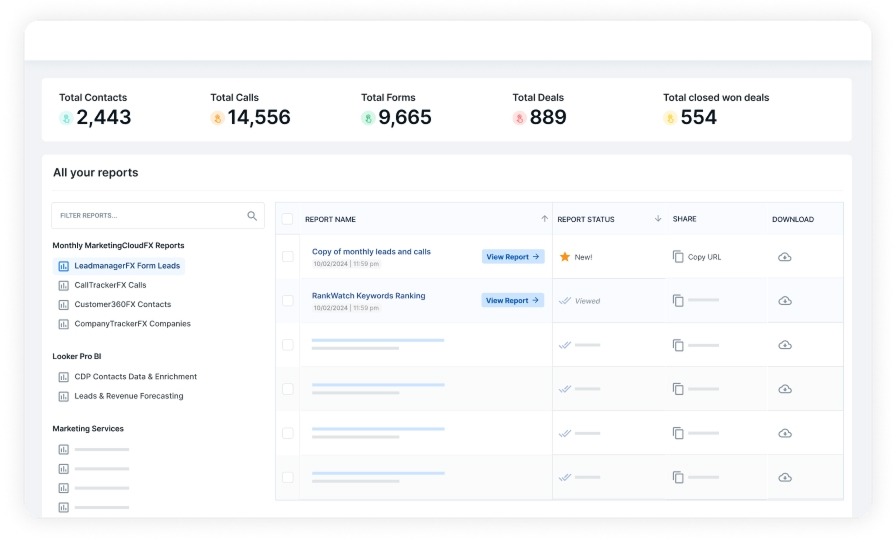The width and height of the screenshot is (896, 542).
Task: Select the RankWatch Keywords Ranking checkbox
Action: click(288, 301)
